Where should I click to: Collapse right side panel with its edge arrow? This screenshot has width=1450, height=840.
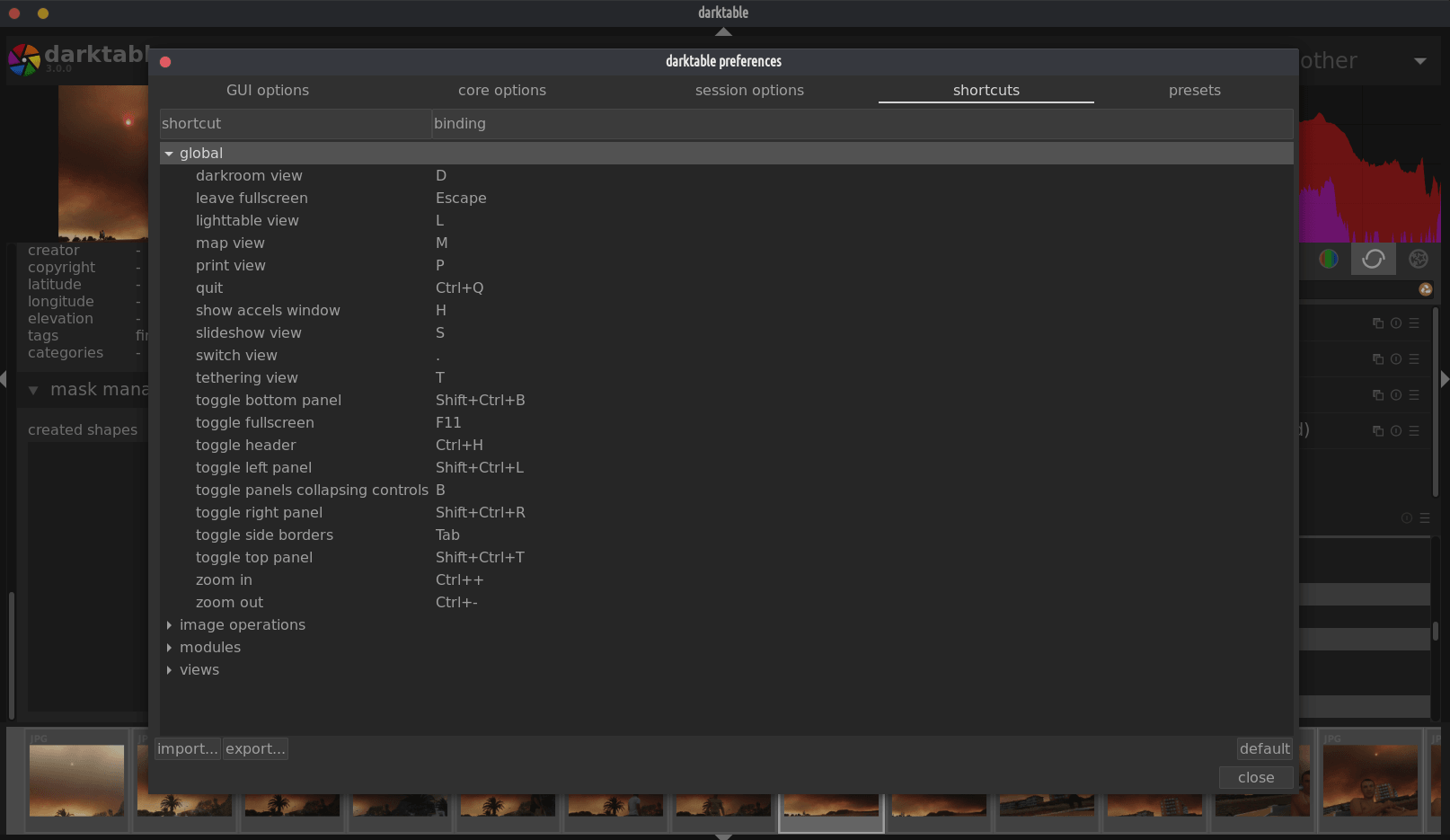click(1445, 379)
